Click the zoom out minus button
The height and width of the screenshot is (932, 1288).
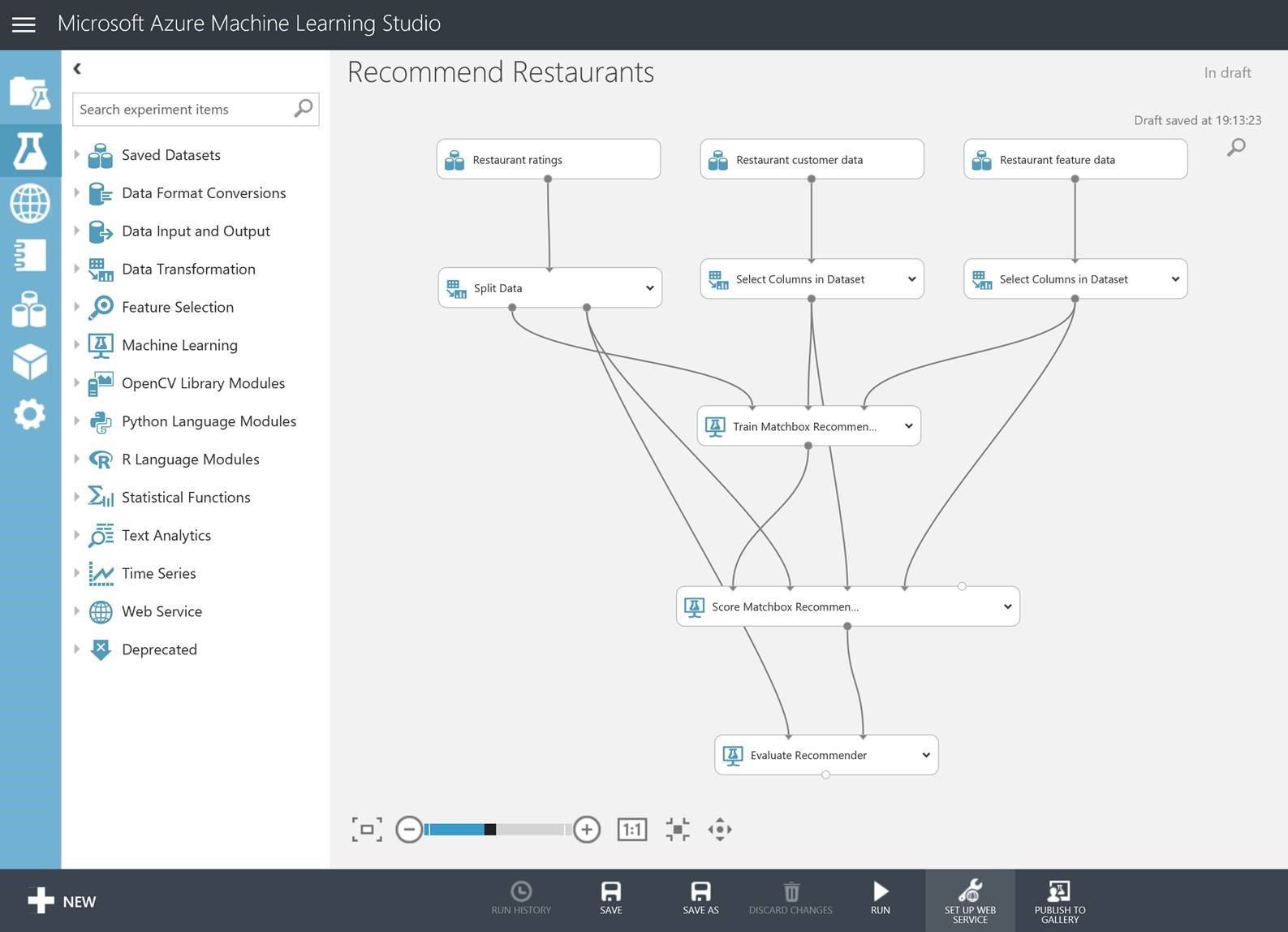pos(409,829)
